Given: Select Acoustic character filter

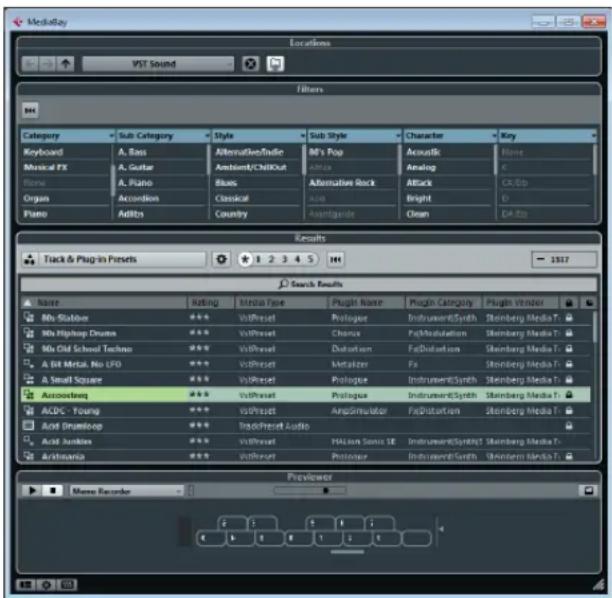Looking at the screenshot, I should [423, 152].
